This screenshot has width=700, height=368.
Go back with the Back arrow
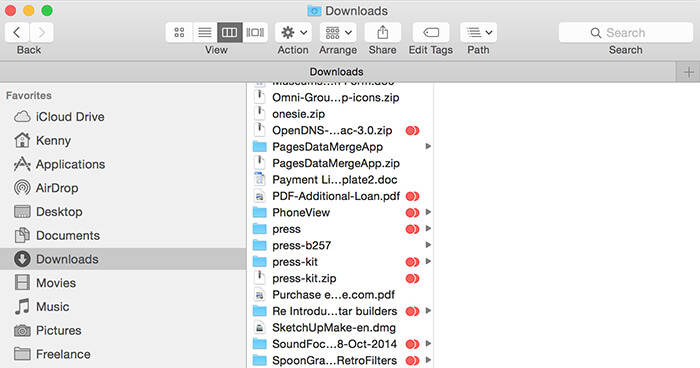17,33
